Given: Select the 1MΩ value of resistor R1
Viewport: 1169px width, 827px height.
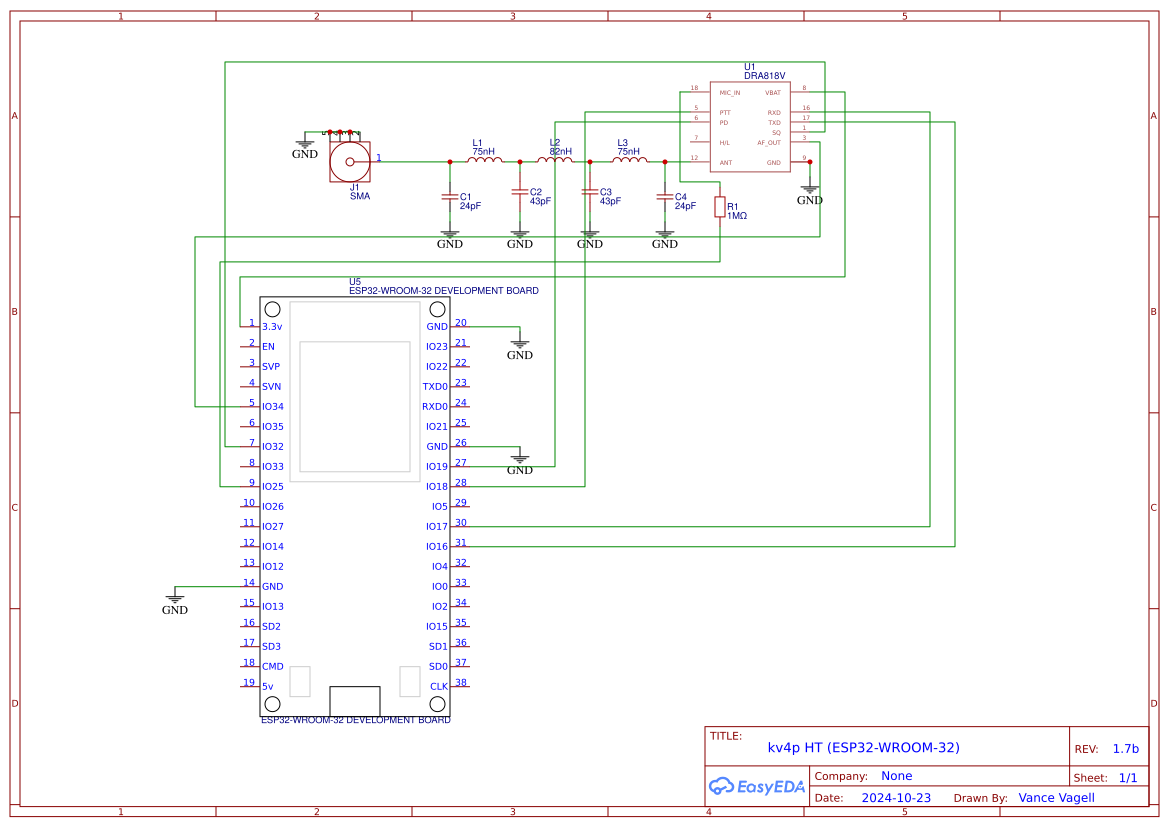Looking at the screenshot, I should tap(737, 216).
